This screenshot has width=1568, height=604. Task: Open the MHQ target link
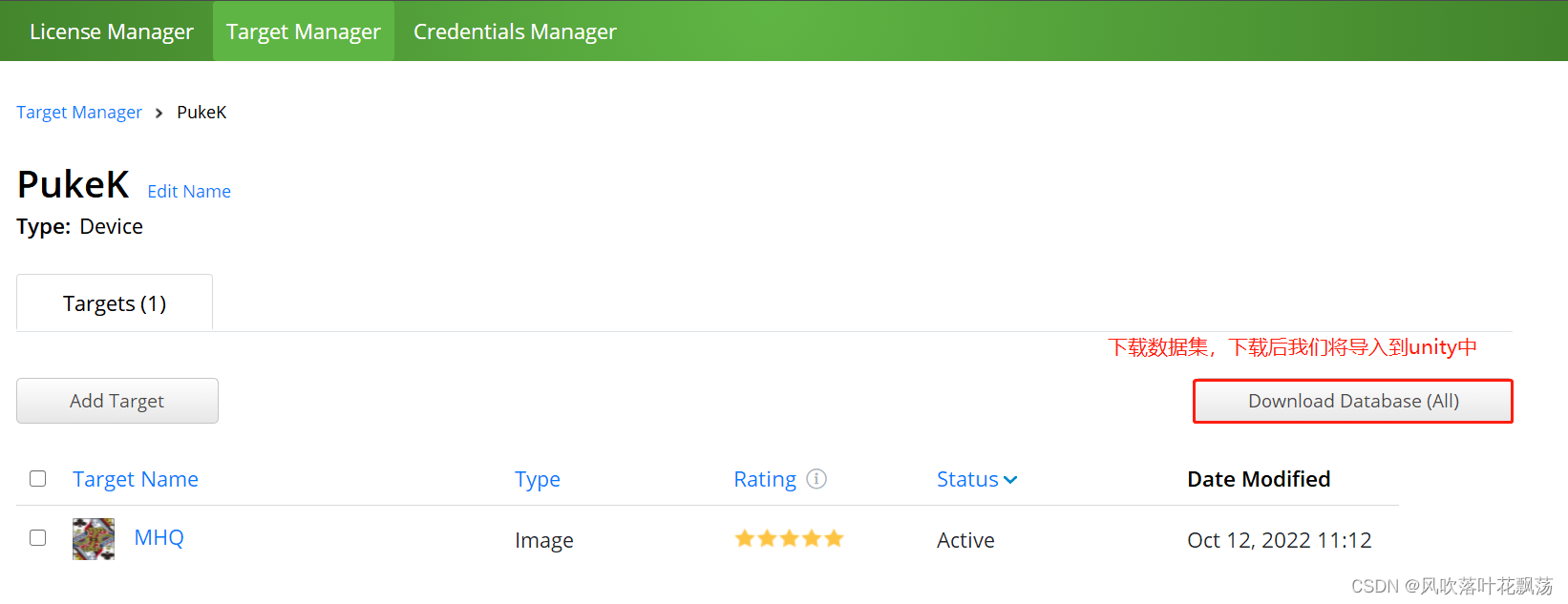pos(159,537)
